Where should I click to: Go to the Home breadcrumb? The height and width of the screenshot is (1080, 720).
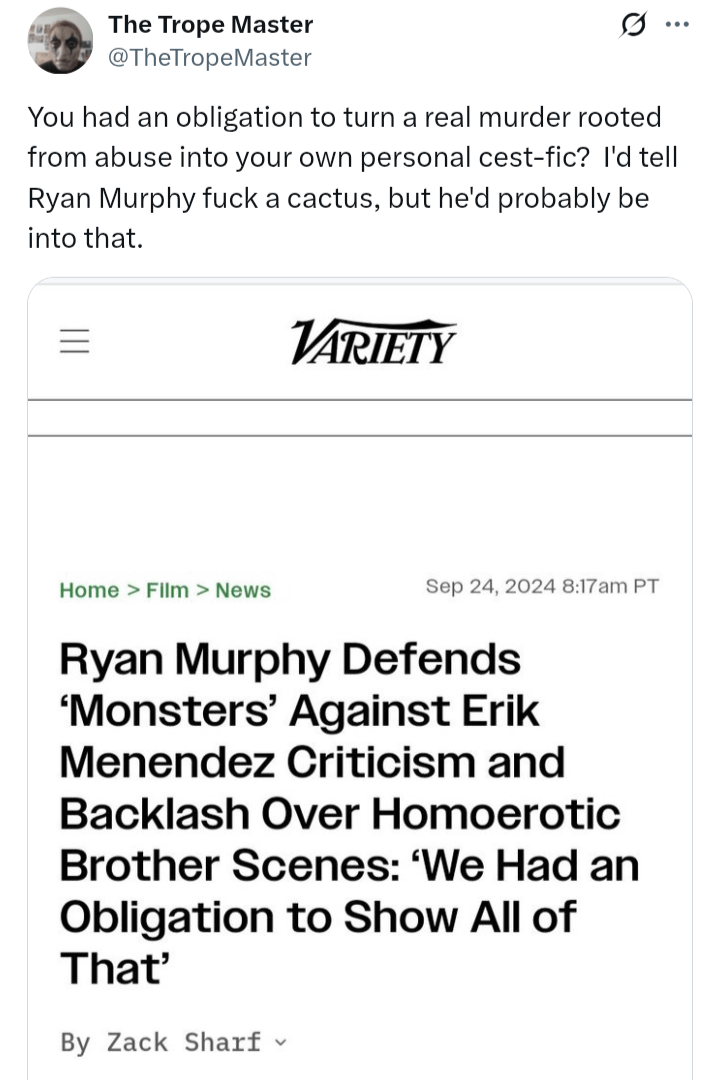pos(89,590)
